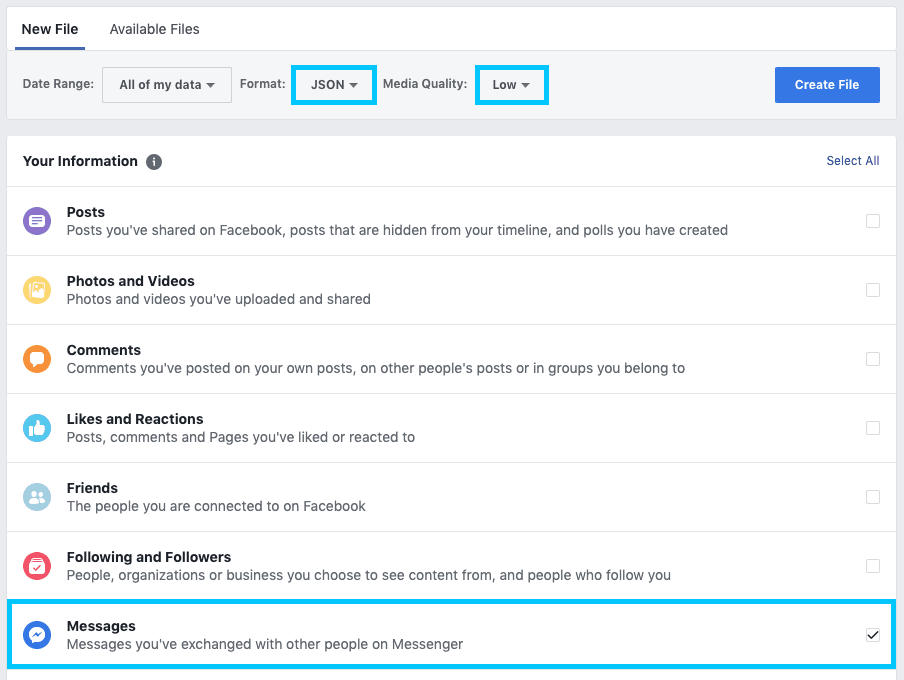Enable the Friends checkbox
Viewport: 904px width, 680px height.
pyautogui.click(x=873, y=497)
